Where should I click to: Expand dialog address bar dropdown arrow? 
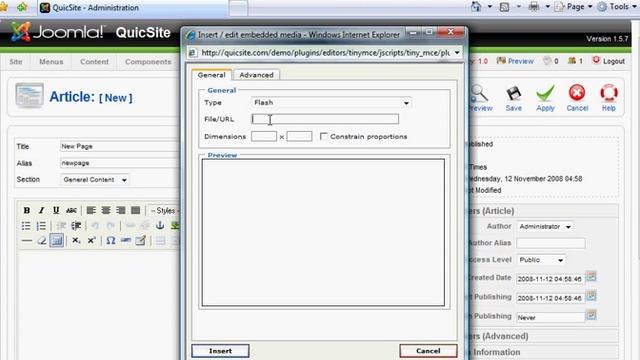pos(457,53)
